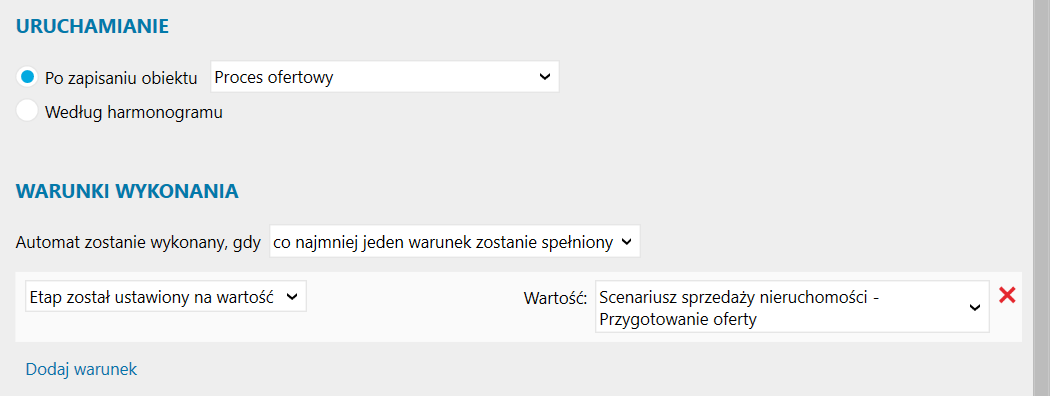Screen dimensions: 1050x396
Task: Click the WARUNKI WYKONANIA section heading
Action: (x=127, y=192)
